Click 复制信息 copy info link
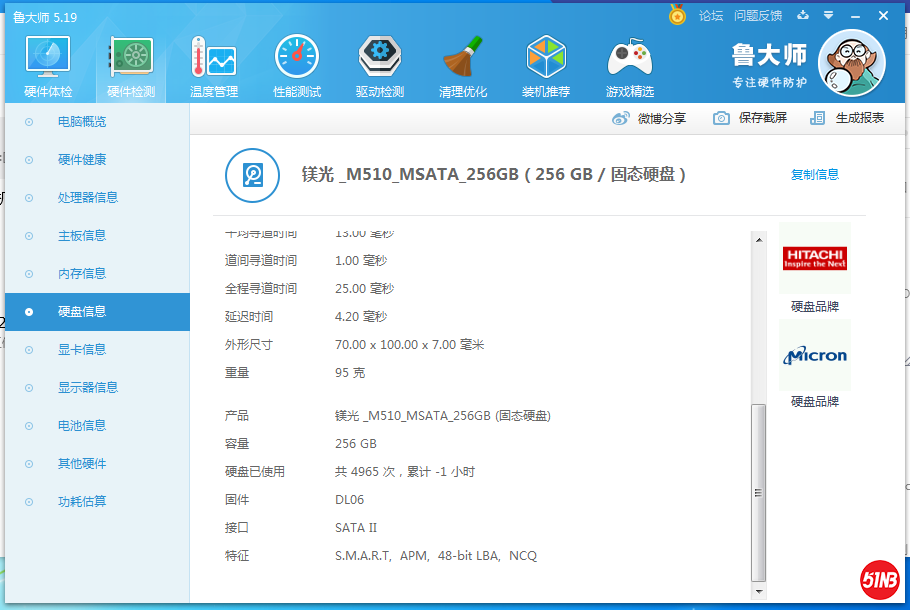 [815, 175]
